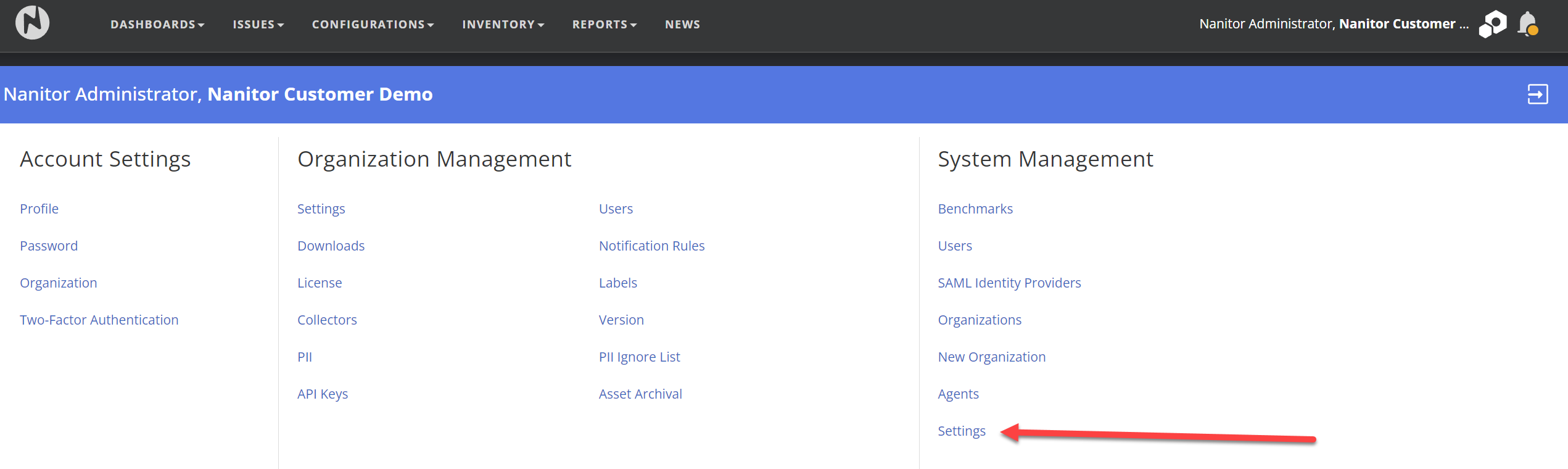Open the Inventory menu
The image size is (1568, 469).
pyautogui.click(x=503, y=25)
